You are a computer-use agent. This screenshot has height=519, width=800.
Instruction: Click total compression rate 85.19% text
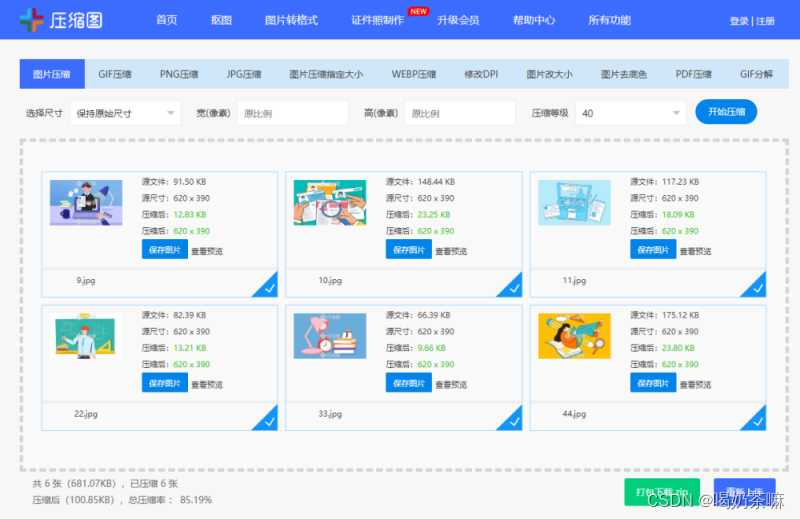point(196,500)
